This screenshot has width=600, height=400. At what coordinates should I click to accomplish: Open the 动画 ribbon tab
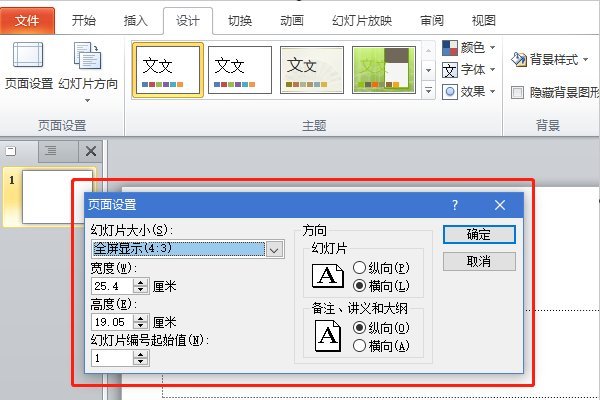[292, 20]
